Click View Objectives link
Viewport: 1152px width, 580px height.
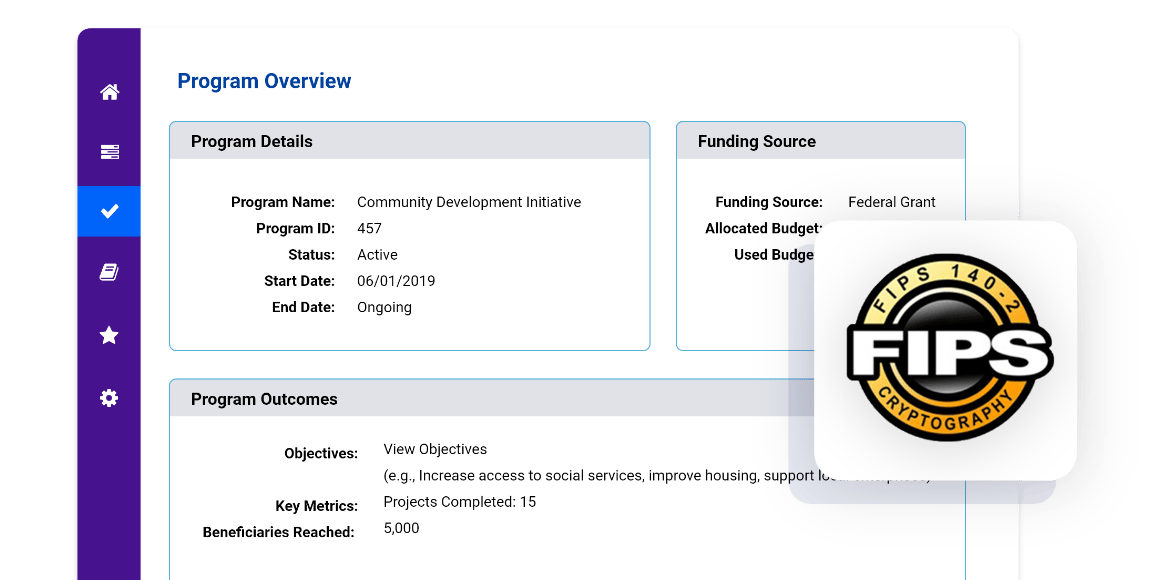(435, 449)
